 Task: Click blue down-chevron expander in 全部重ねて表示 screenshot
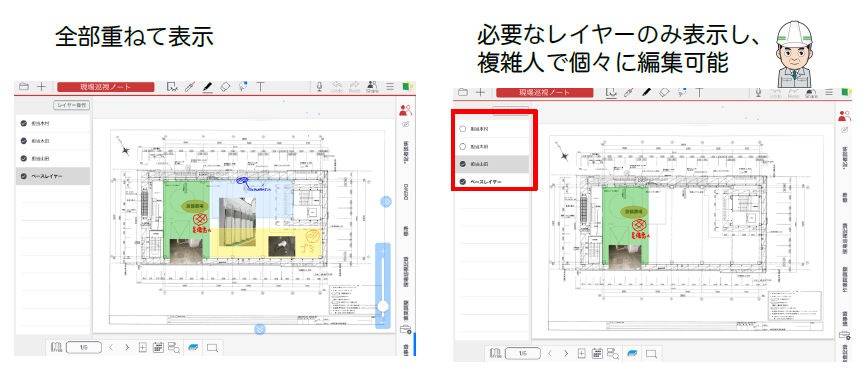[261, 329]
